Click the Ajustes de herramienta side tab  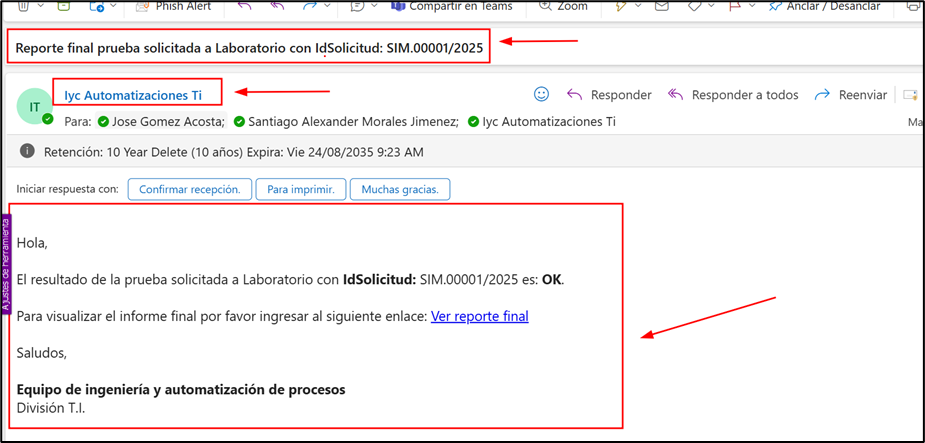(x=6, y=265)
